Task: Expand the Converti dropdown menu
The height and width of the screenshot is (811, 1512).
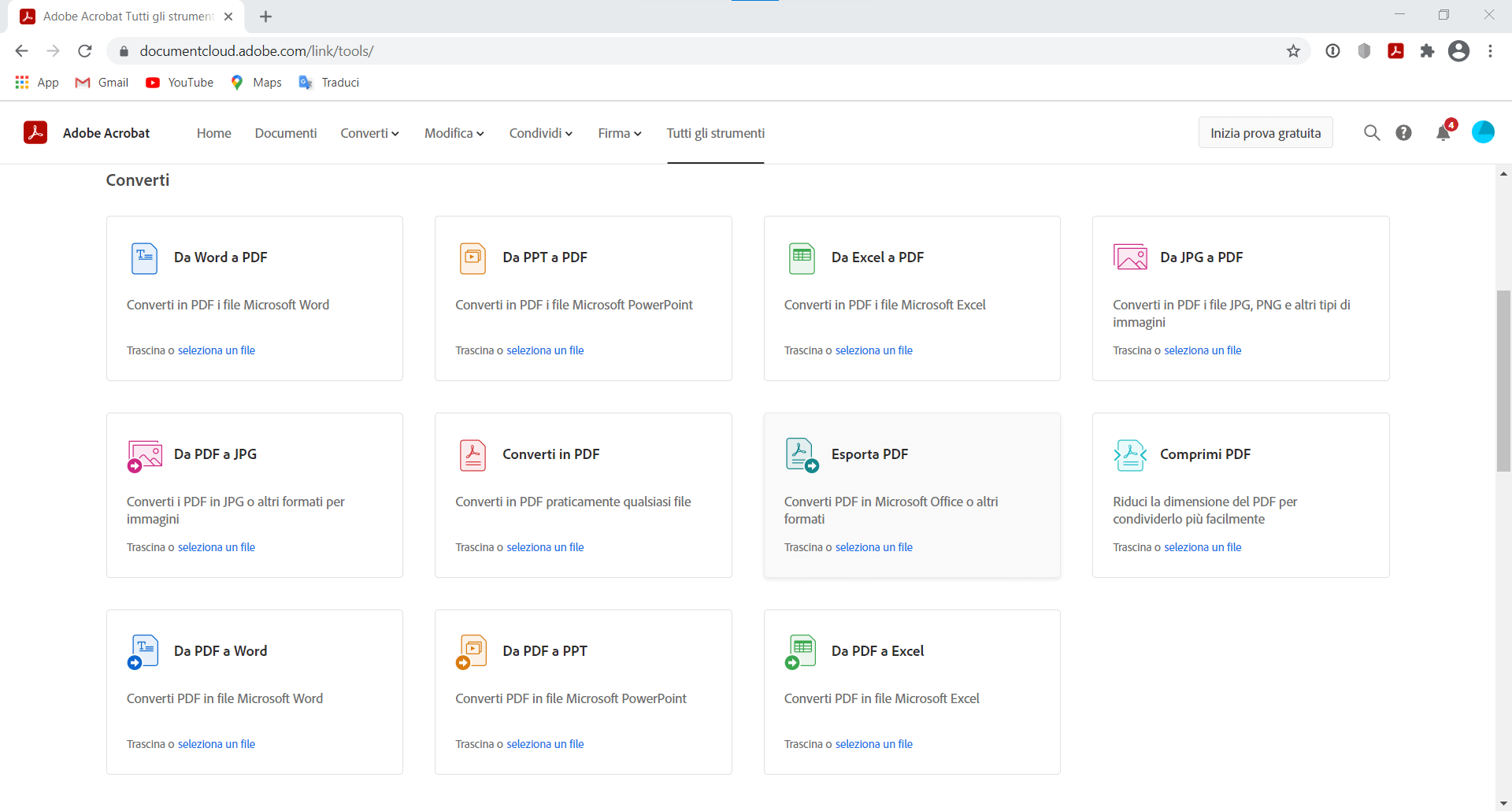Action: pyautogui.click(x=369, y=133)
